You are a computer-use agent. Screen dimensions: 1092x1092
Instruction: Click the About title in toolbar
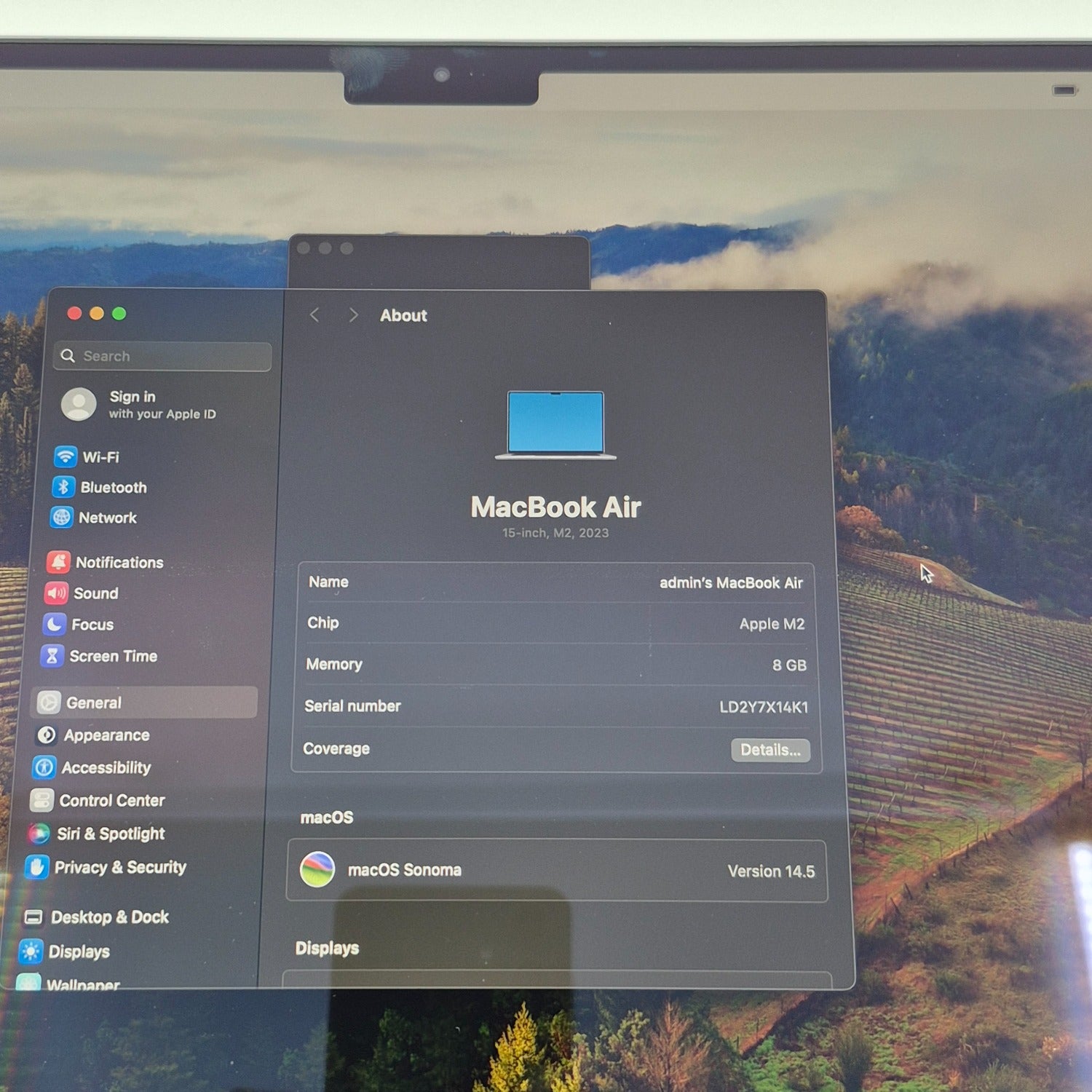(x=403, y=315)
